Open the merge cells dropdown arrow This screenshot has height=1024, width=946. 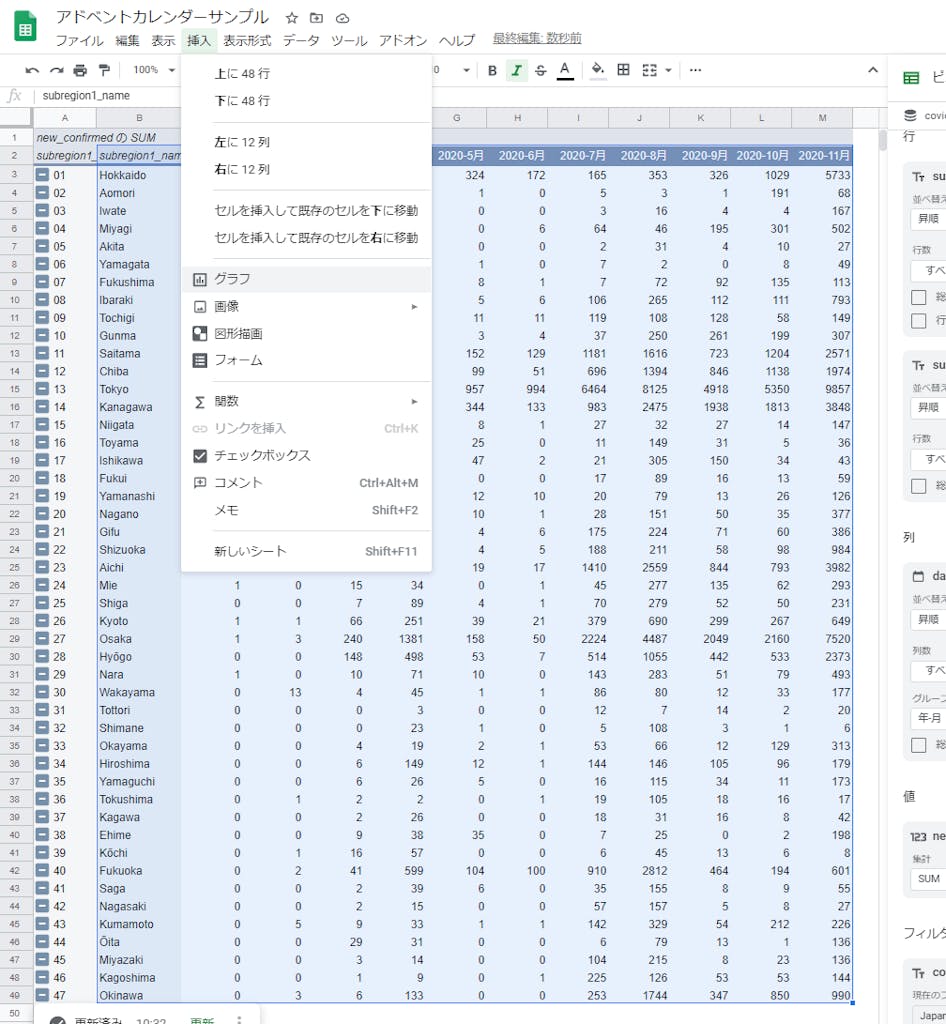pos(668,70)
